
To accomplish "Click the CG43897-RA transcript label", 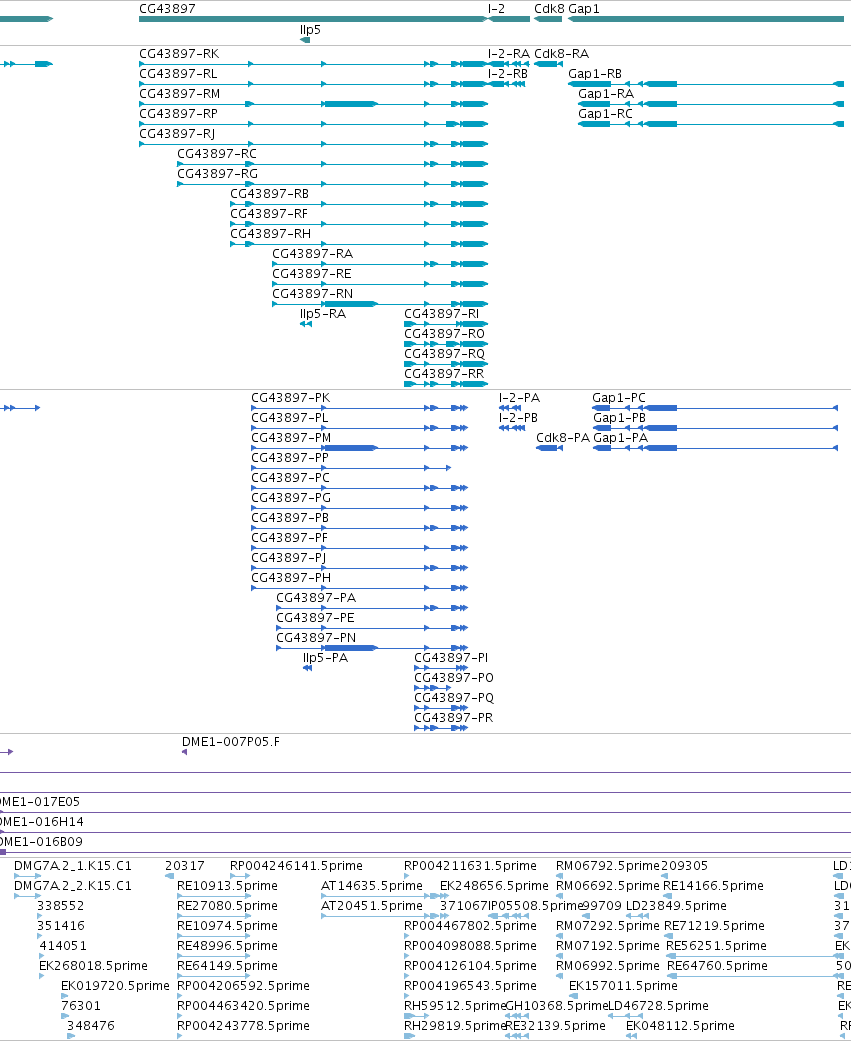I will (313, 254).
